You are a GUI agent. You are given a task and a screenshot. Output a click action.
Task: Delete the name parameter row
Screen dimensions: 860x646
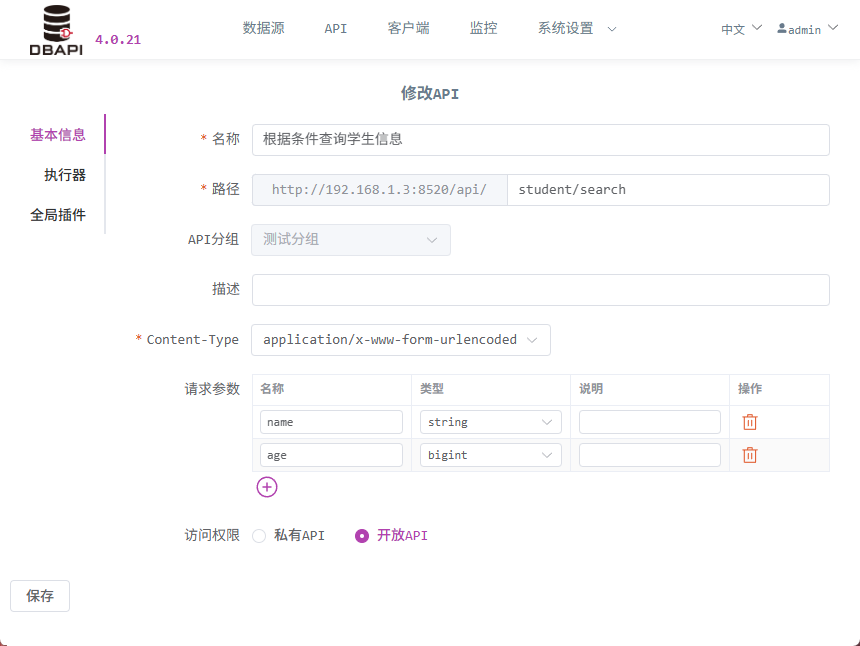[x=750, y=422]
